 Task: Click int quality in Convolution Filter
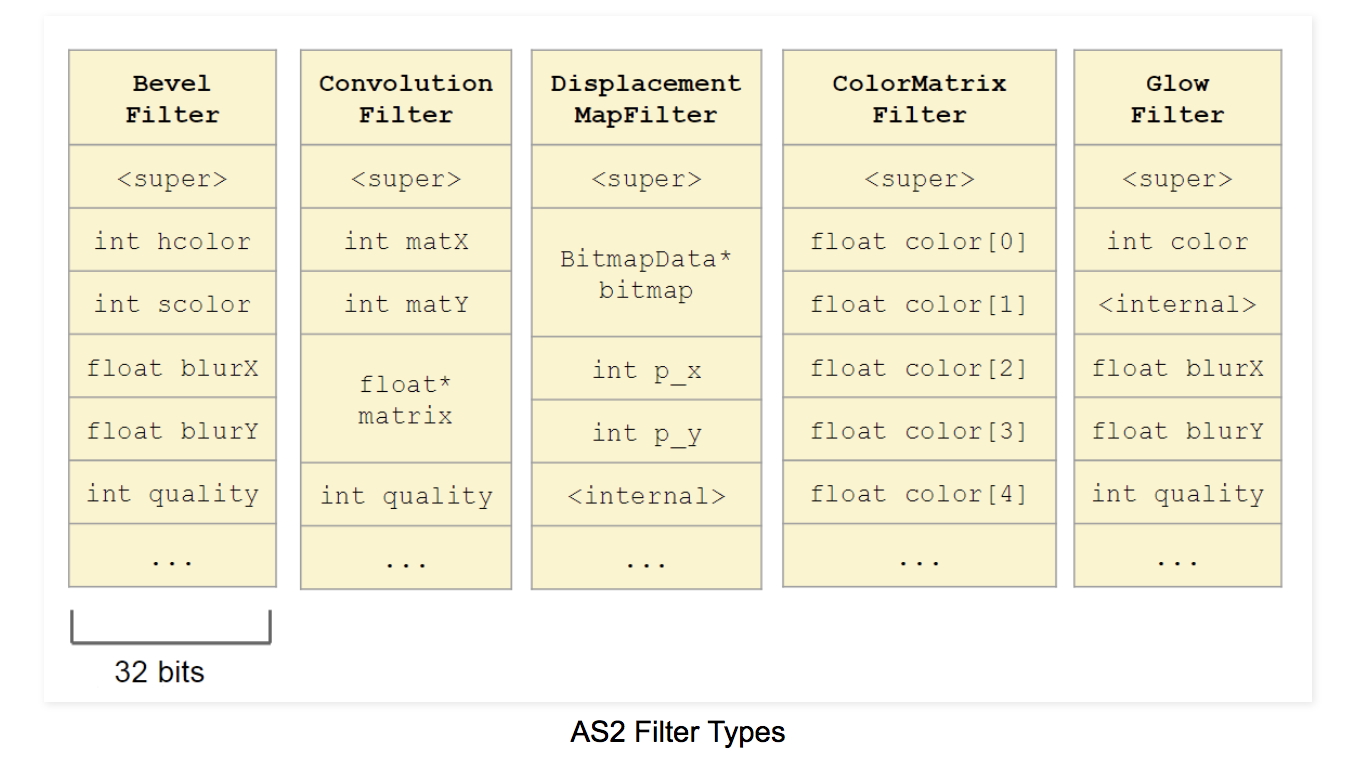coord(405,496)
